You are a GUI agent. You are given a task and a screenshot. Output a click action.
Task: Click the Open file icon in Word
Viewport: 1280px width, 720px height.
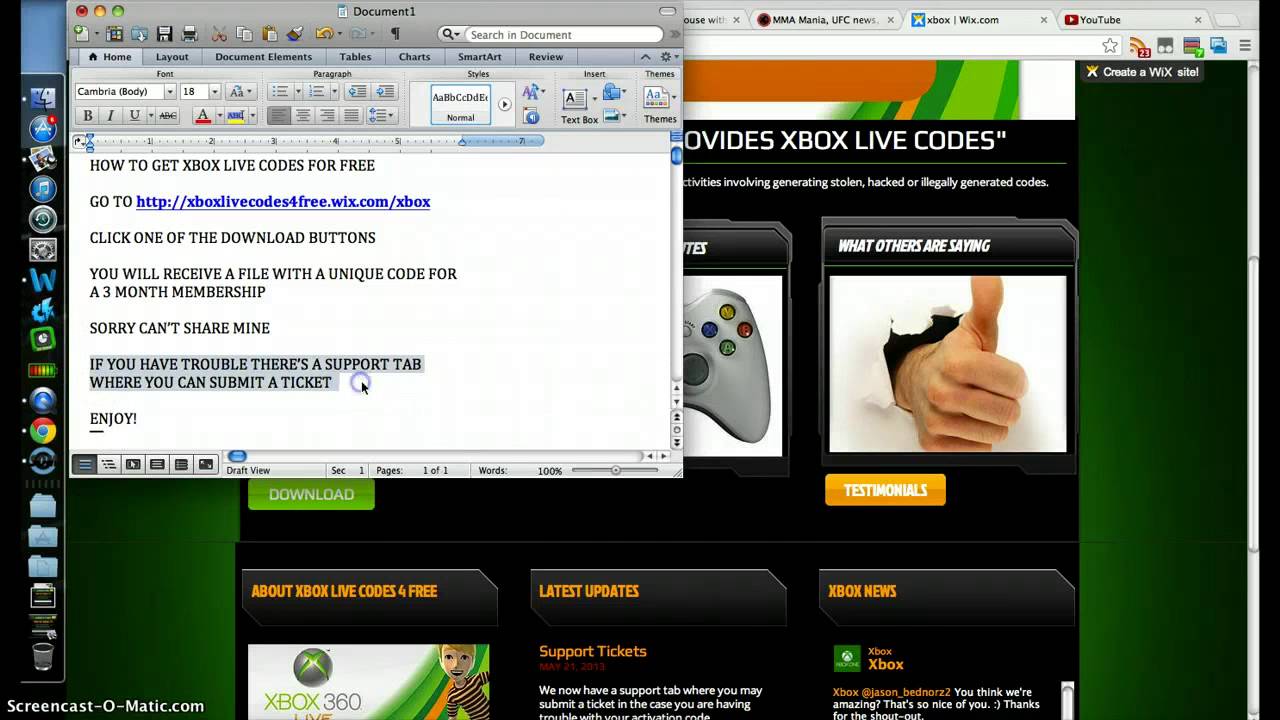pos(141,34)
